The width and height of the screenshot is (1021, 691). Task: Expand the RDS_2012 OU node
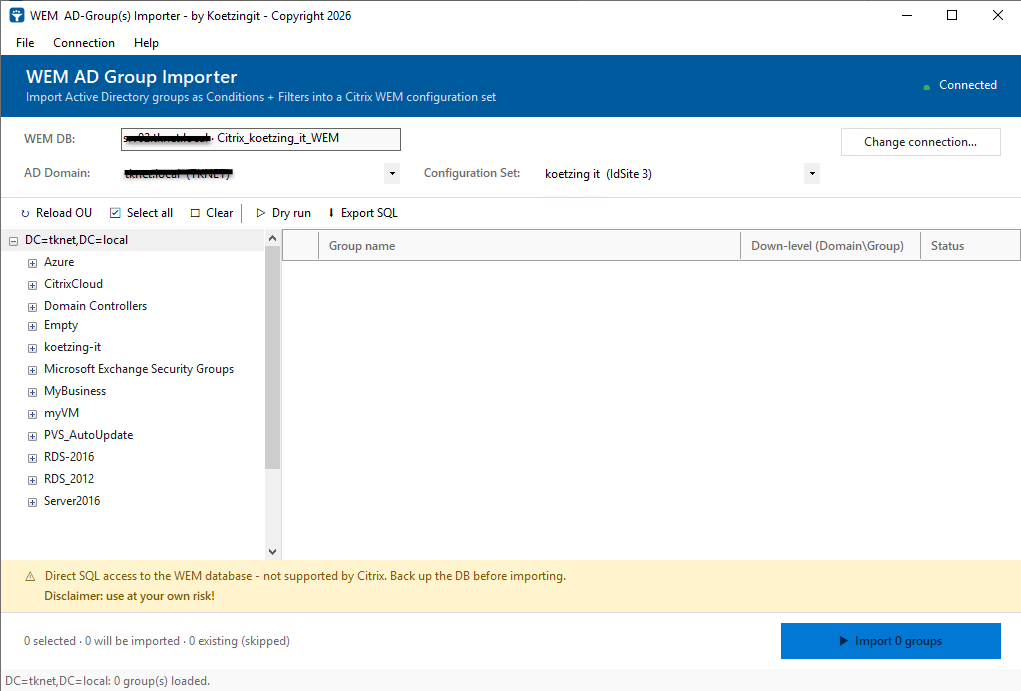32,480
